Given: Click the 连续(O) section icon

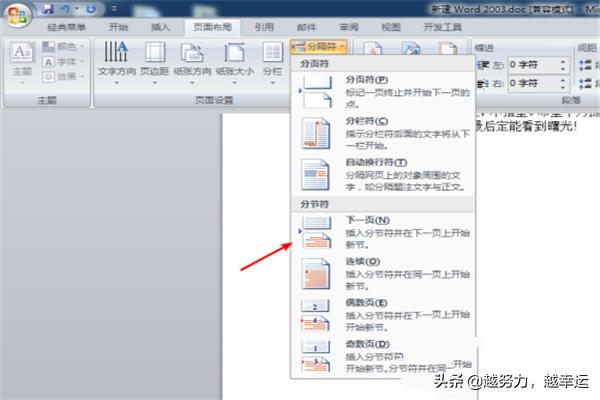Looking at the screenshot, I should click(x=315, y=274).
